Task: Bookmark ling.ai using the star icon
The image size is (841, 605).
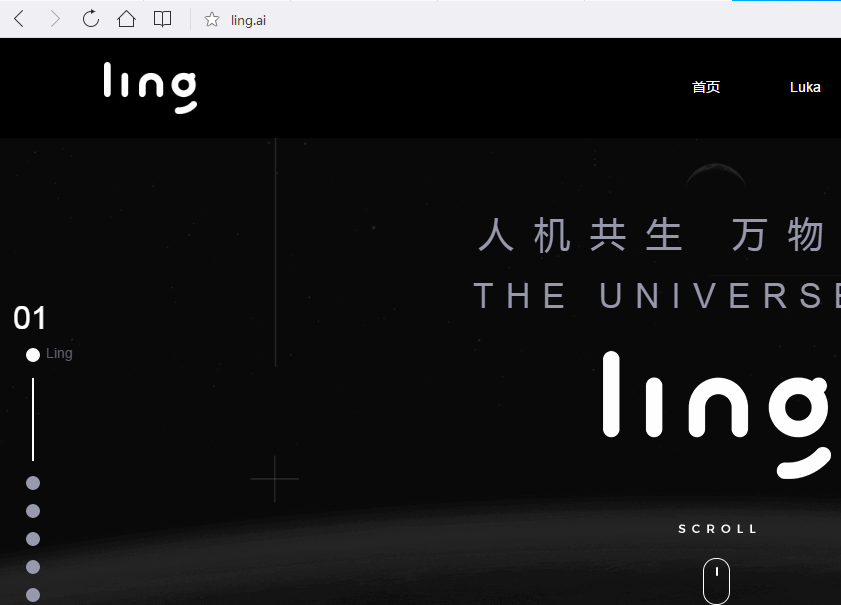Action: (x=212, y=20)
